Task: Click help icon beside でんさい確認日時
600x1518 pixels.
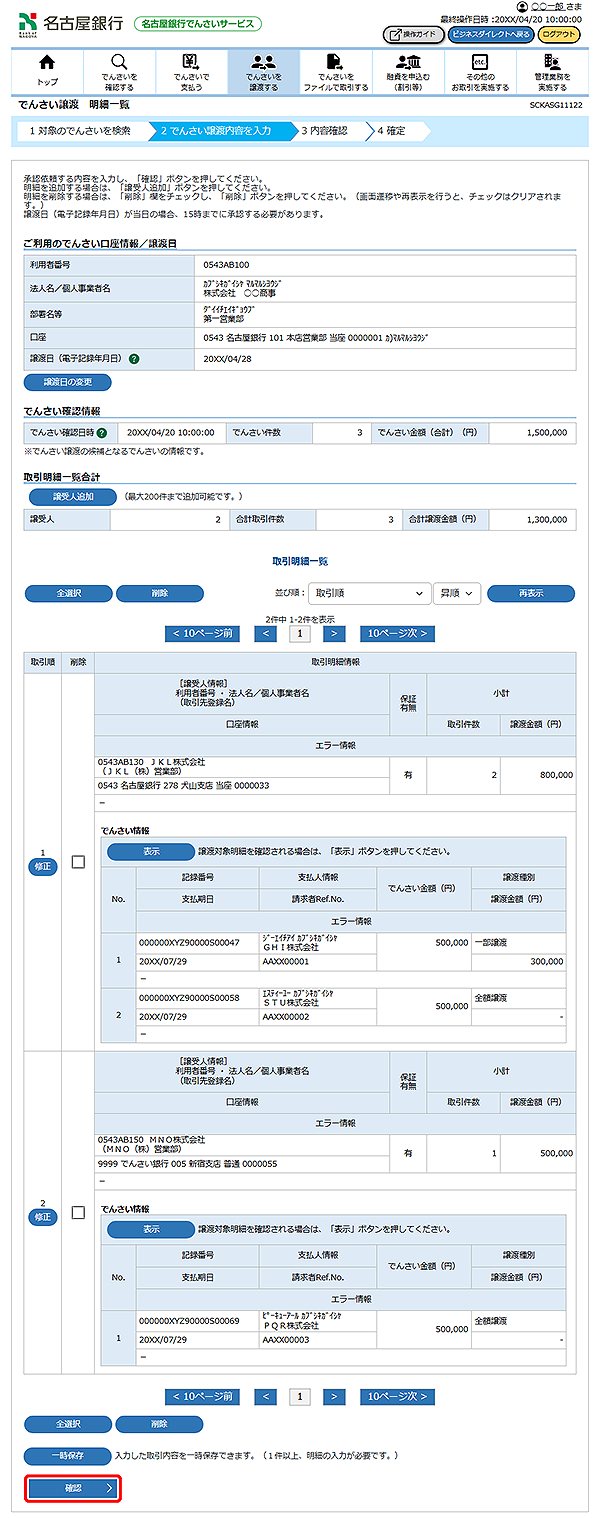Action: pos(102,433)
